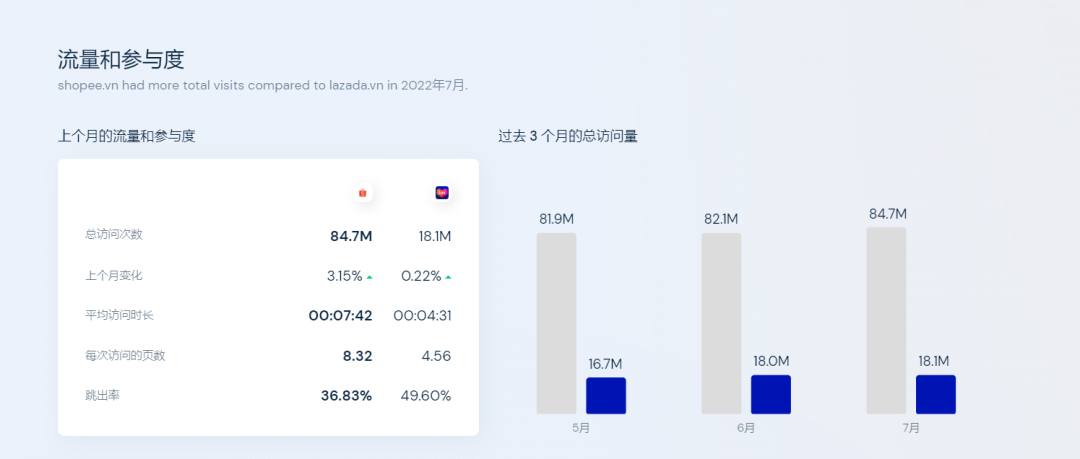This screenshot has width=1080, height=459.
Task: Click the blue 18.1M bar for 7月
Action: coord(936,394)
